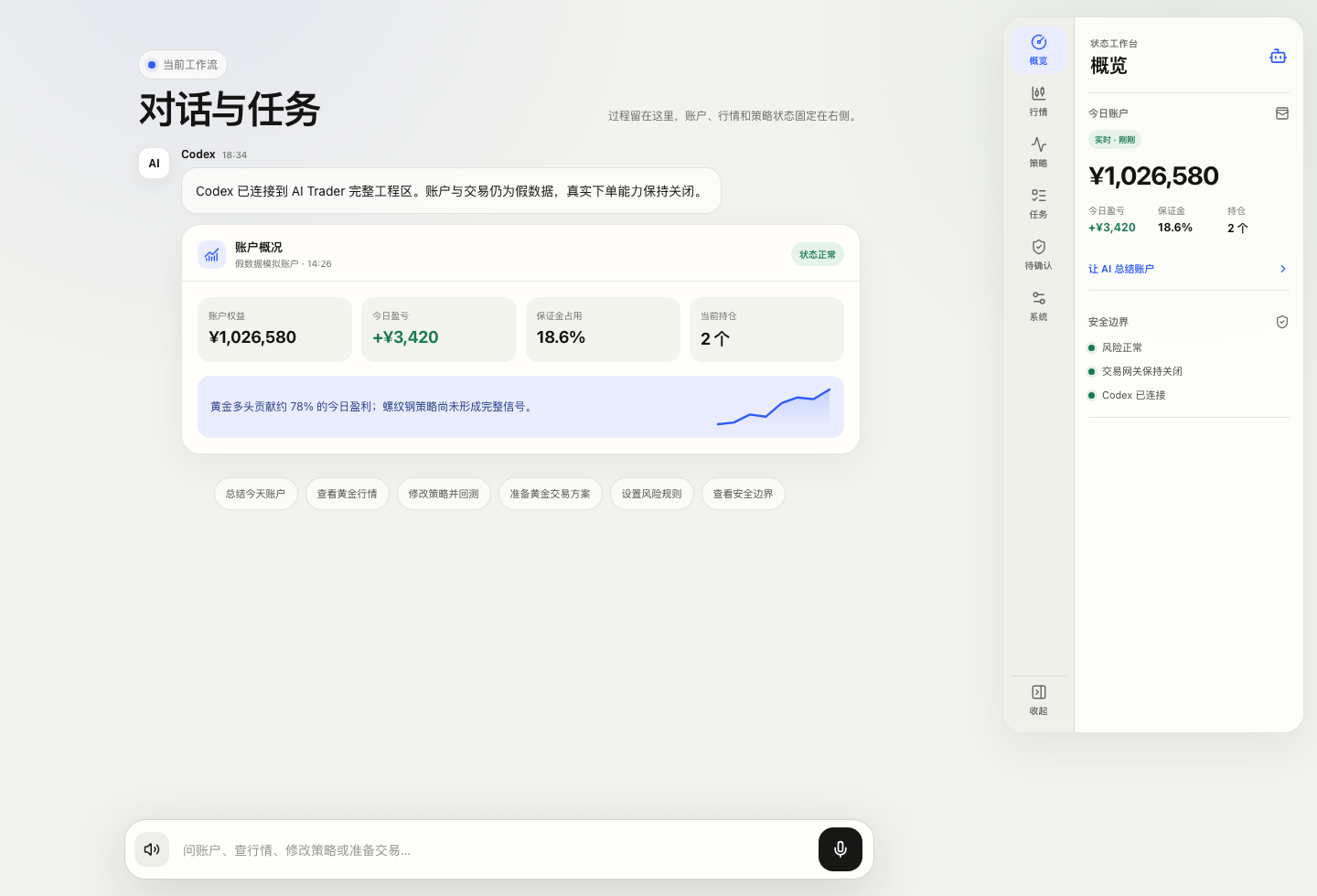Click the 当前工作流 workflow pill
Screen dimensions: 1317x896
[183, 65]
